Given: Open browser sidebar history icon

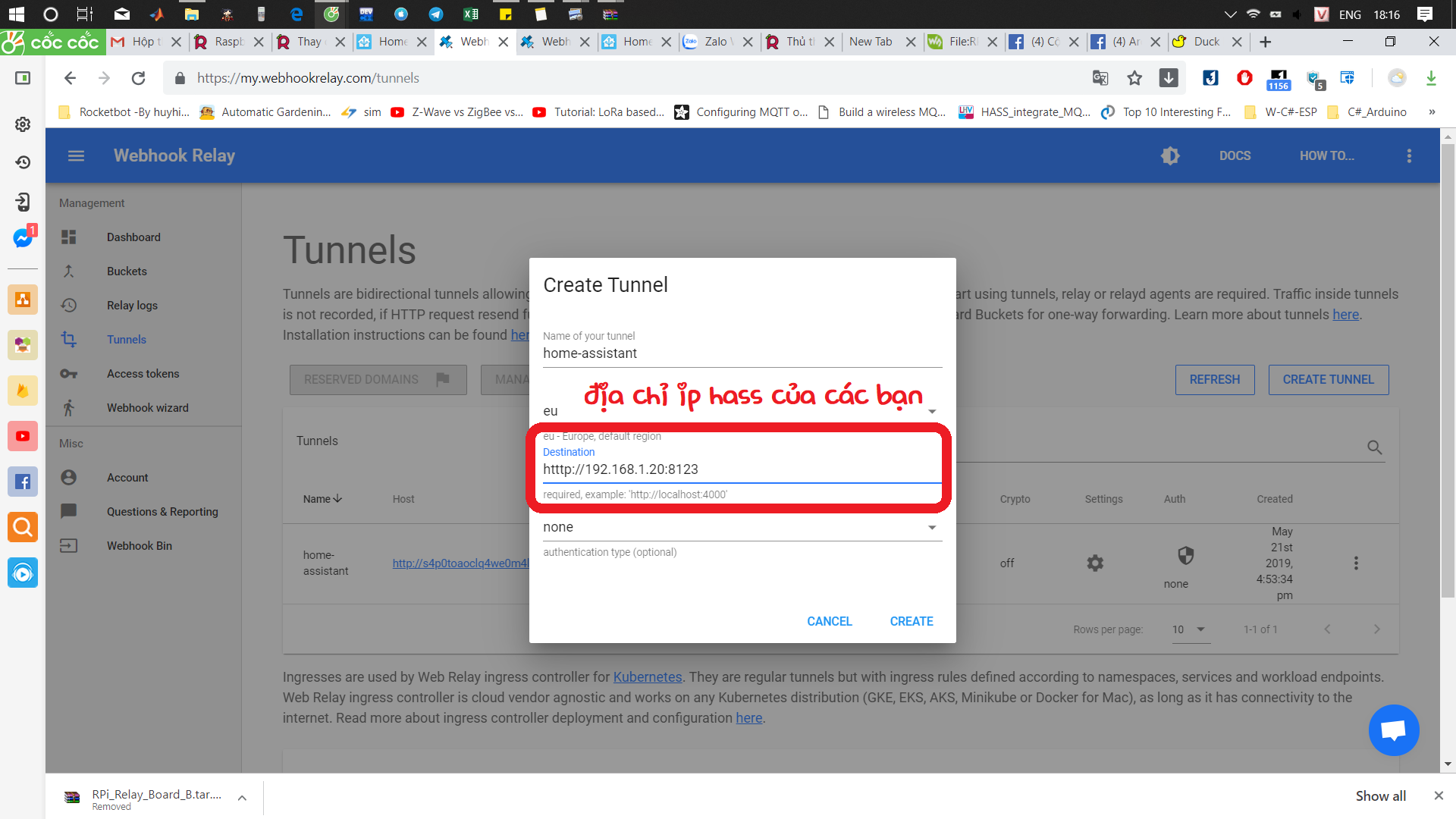Looking at the screenshot, I should (23, 162).
